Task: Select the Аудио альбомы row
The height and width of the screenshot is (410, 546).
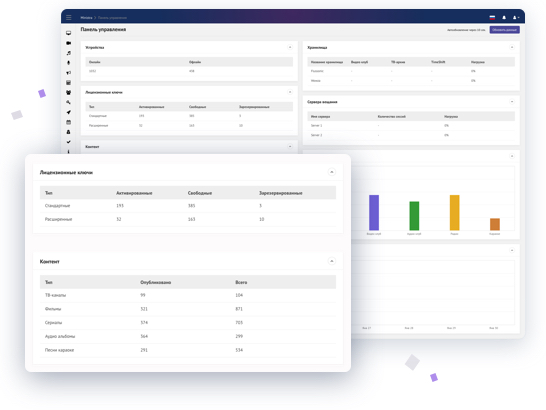Action: (x=188, y=336)
